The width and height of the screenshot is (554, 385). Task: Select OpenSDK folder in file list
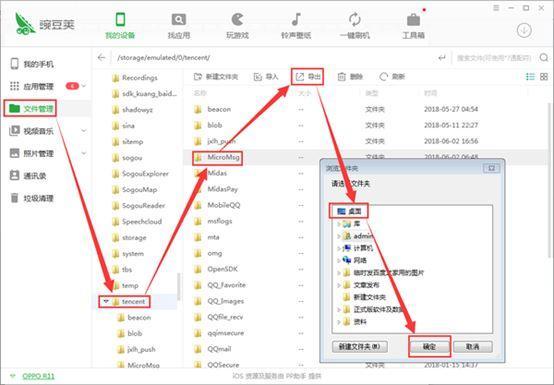click(x=216, y=269)
